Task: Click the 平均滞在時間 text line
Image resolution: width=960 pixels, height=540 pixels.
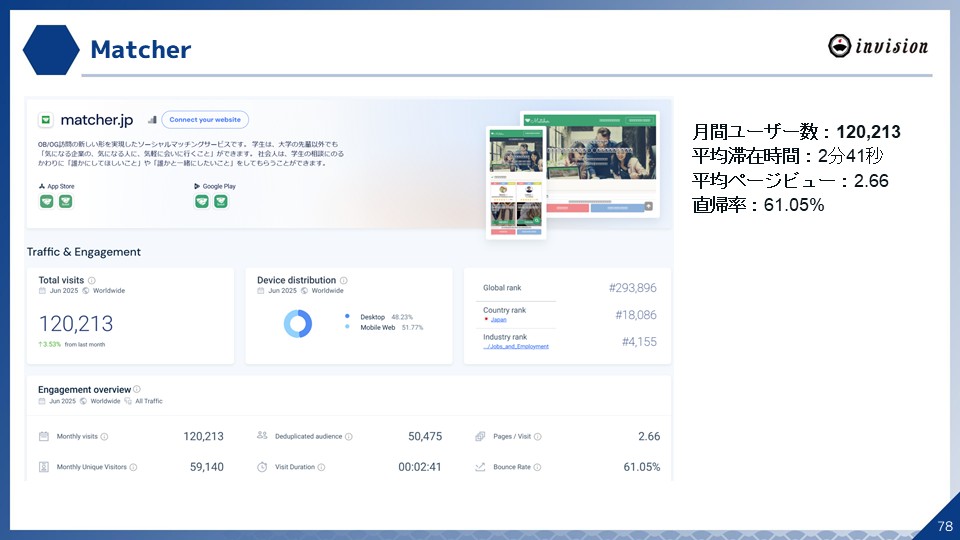Action: tap(787, 156)
